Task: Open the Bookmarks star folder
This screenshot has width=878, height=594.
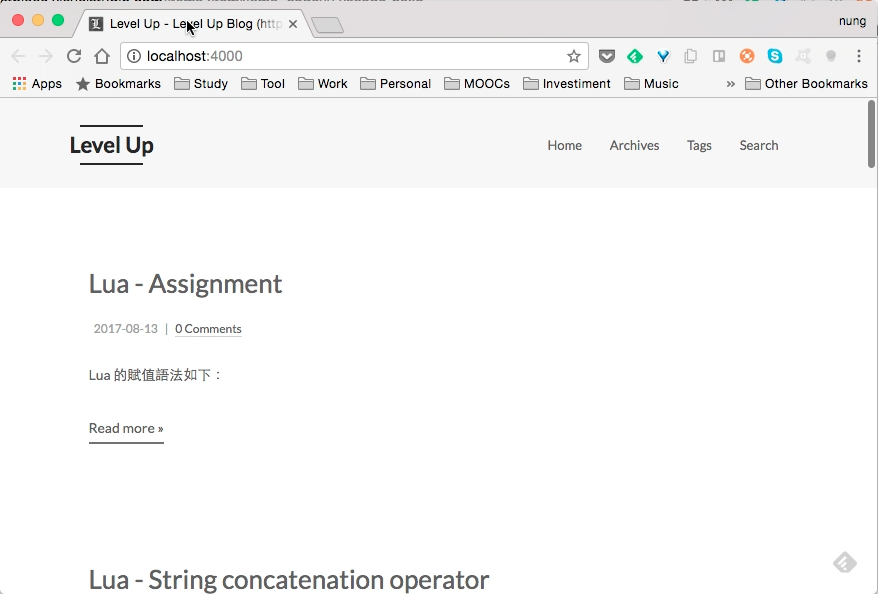Action: 118,84
